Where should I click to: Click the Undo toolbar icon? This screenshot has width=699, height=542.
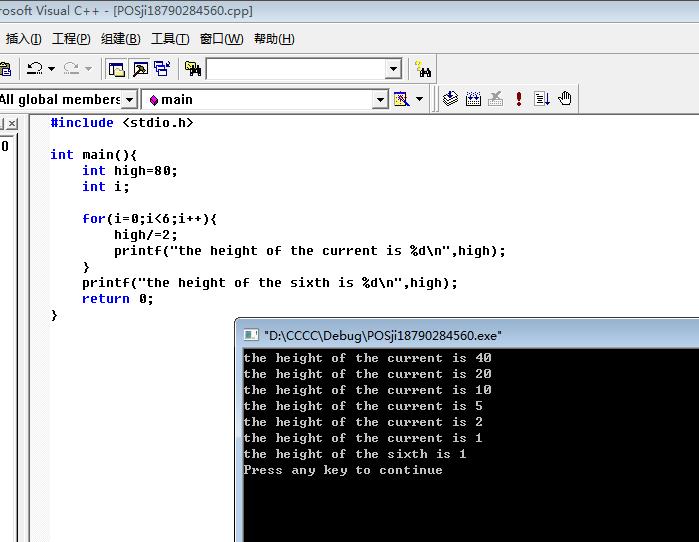[34, 69]
